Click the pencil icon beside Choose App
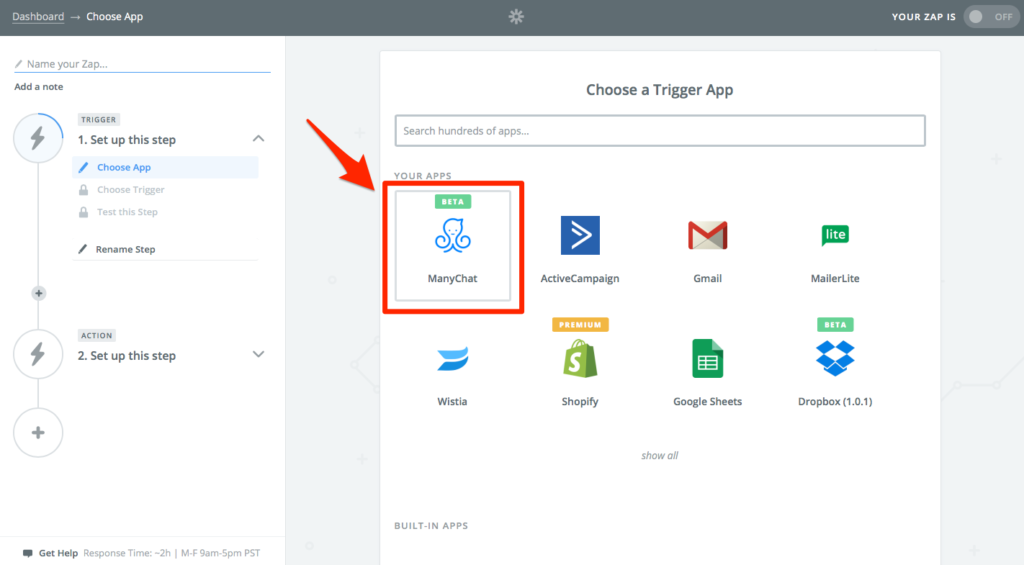 (x=83, y=167)
